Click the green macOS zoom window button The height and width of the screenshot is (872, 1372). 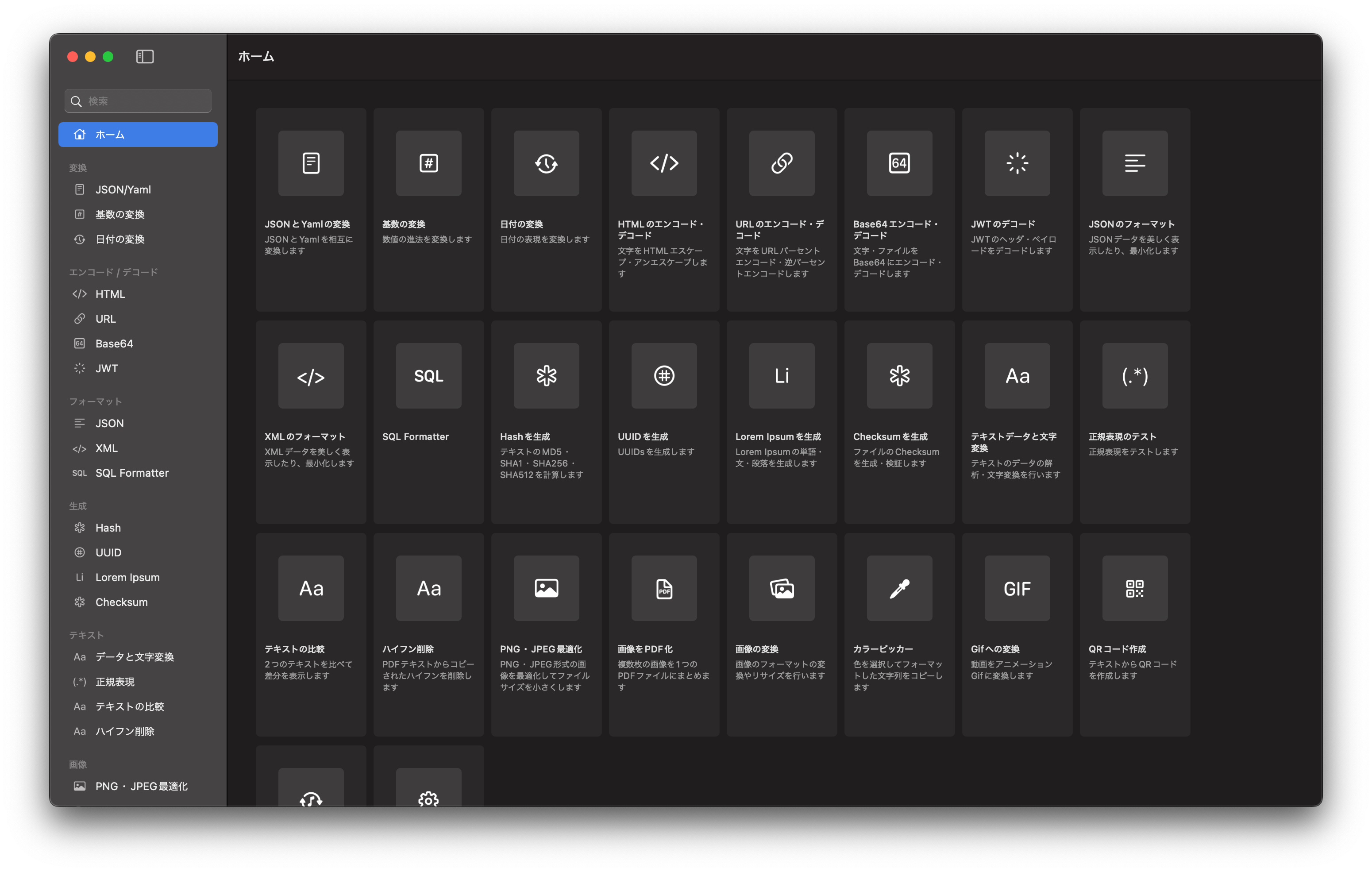[108, 56]
